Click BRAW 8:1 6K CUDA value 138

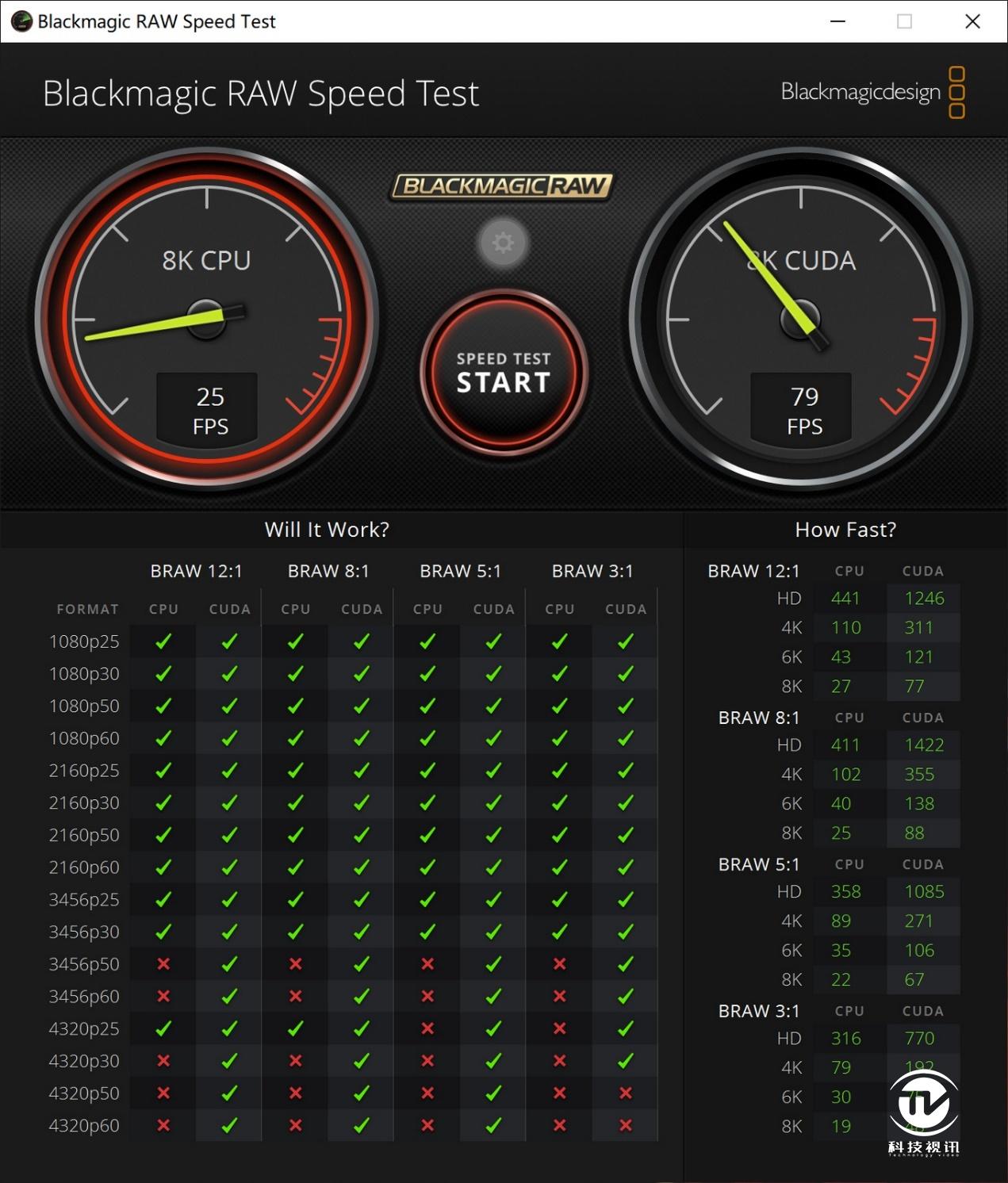[919, 804]
